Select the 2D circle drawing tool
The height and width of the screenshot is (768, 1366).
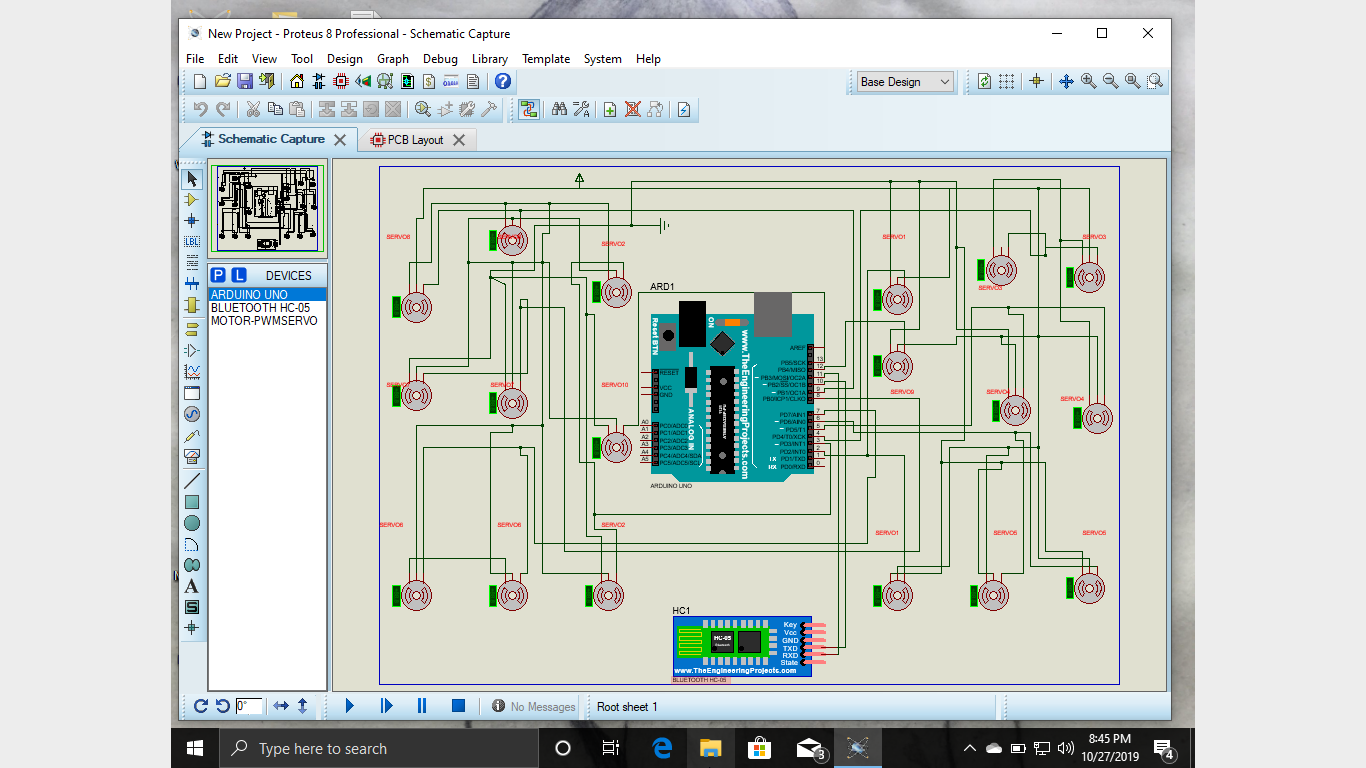point(192,523)
